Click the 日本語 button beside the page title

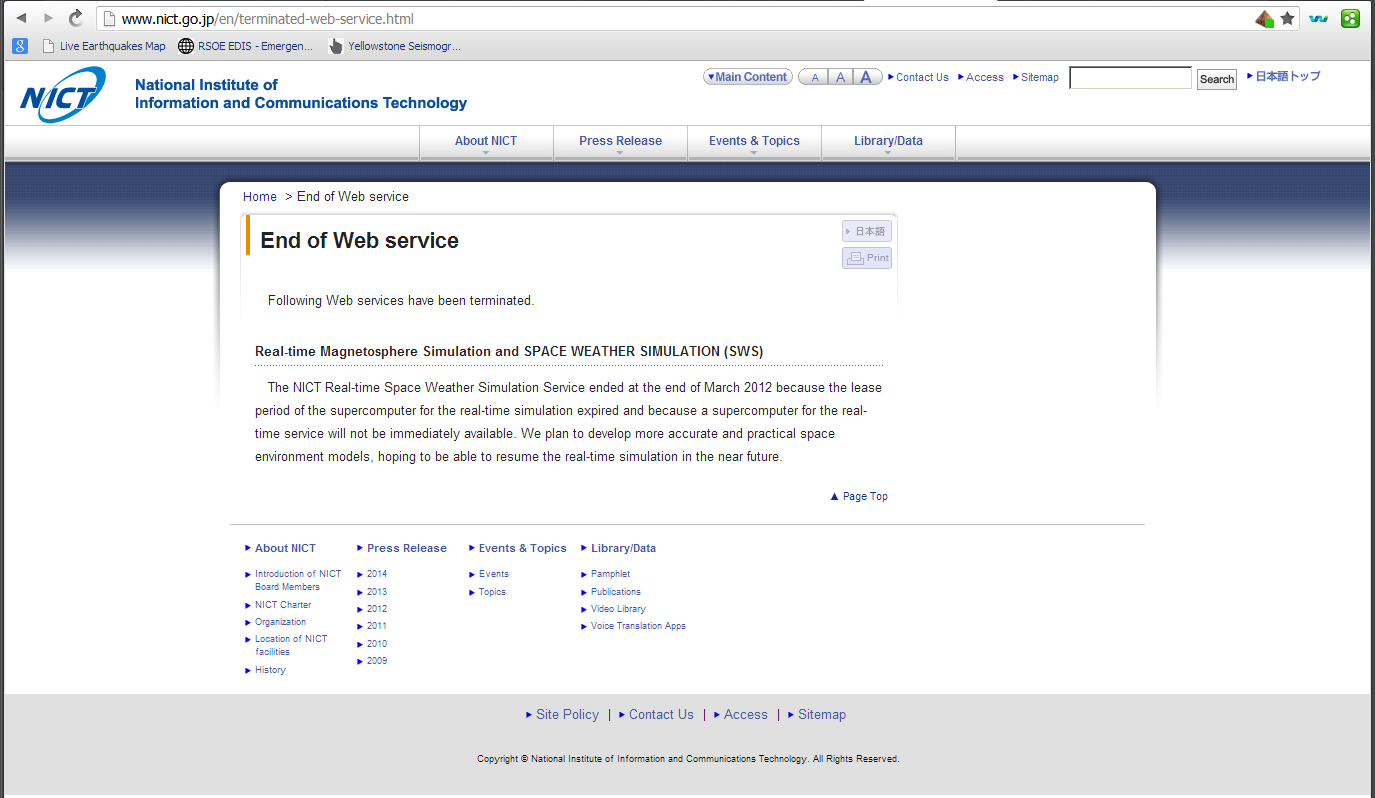(x=867, y=231)
